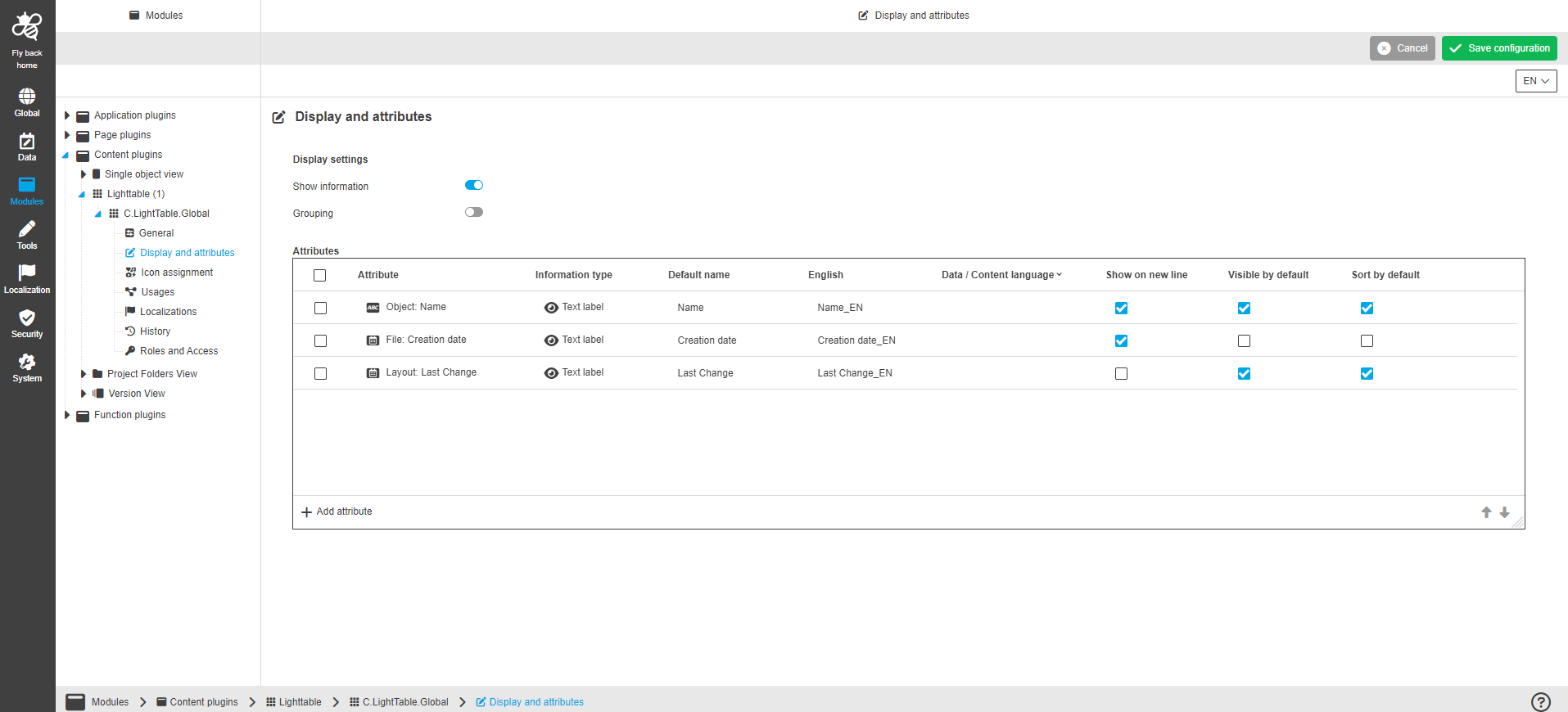This screenshot has height=712, width=1568.
Task: Open the Security shield icon
Action: pyautogui.click(x=27, y=318)
